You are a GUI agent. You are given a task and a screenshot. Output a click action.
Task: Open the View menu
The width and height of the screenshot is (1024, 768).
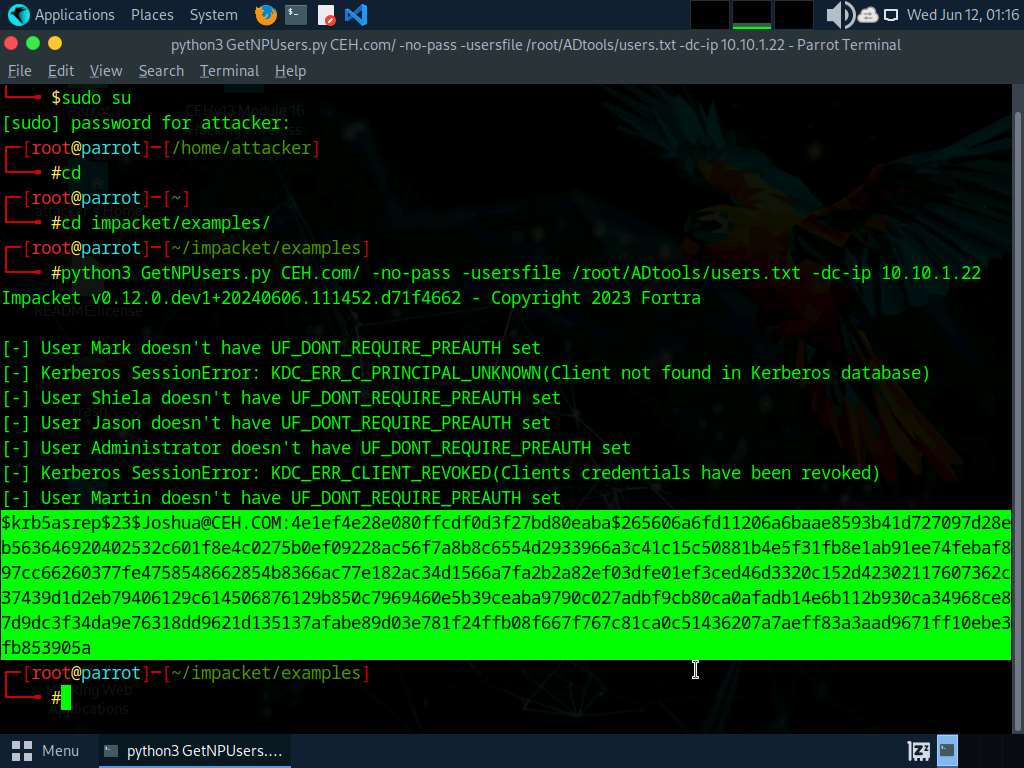point(106,71)
